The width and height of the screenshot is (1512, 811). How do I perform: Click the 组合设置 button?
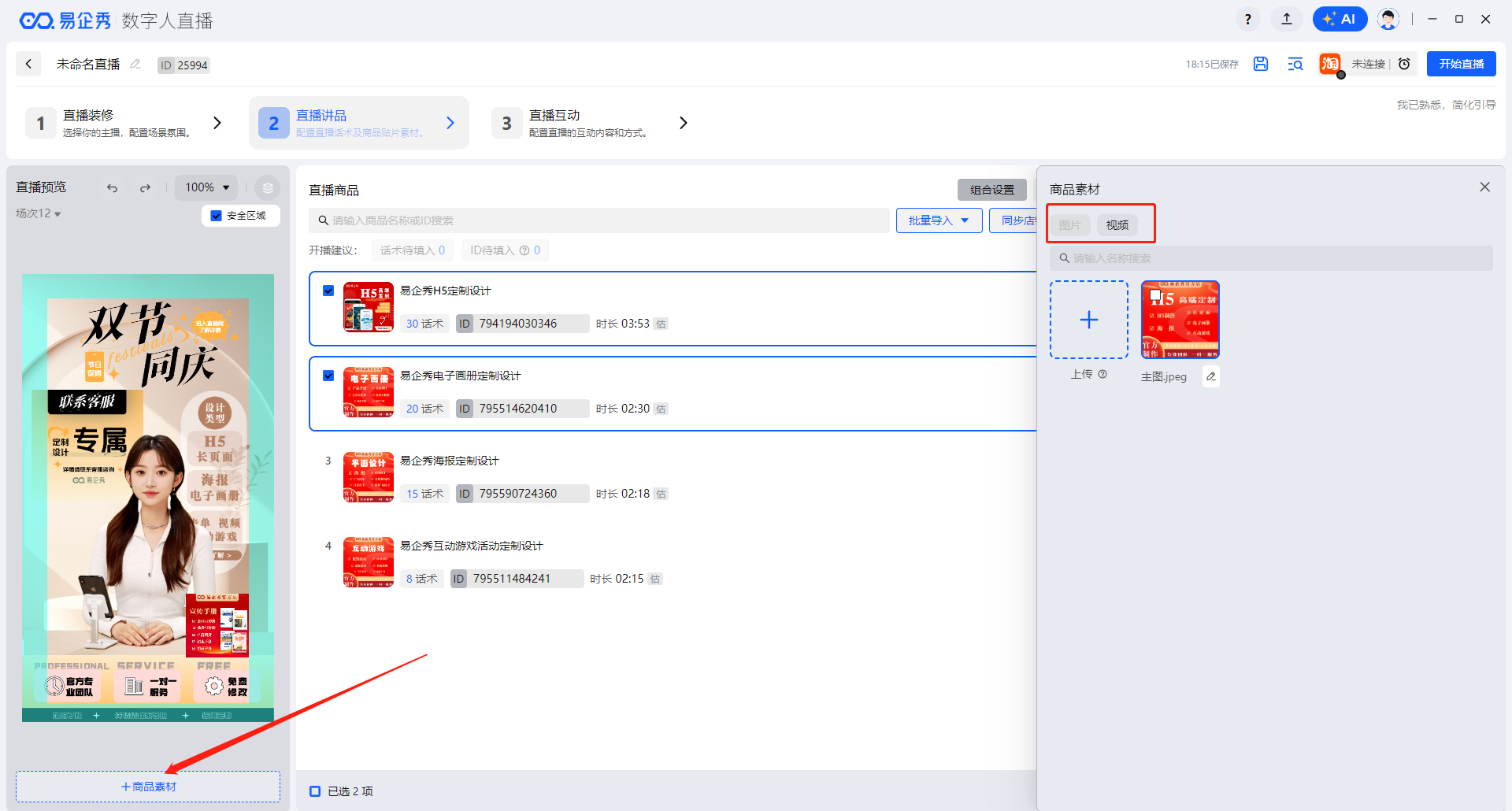point(992,190)
